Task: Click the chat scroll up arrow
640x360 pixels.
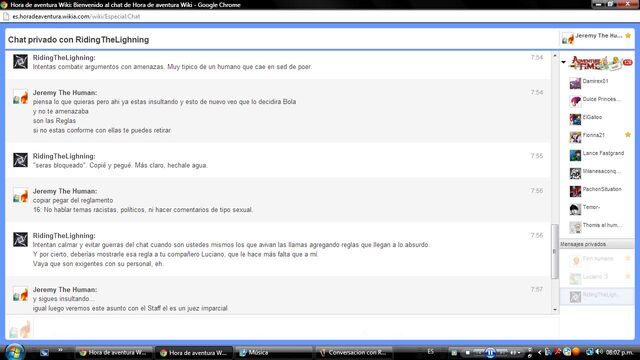Action: pyautogui.click(x=555, y=56)
